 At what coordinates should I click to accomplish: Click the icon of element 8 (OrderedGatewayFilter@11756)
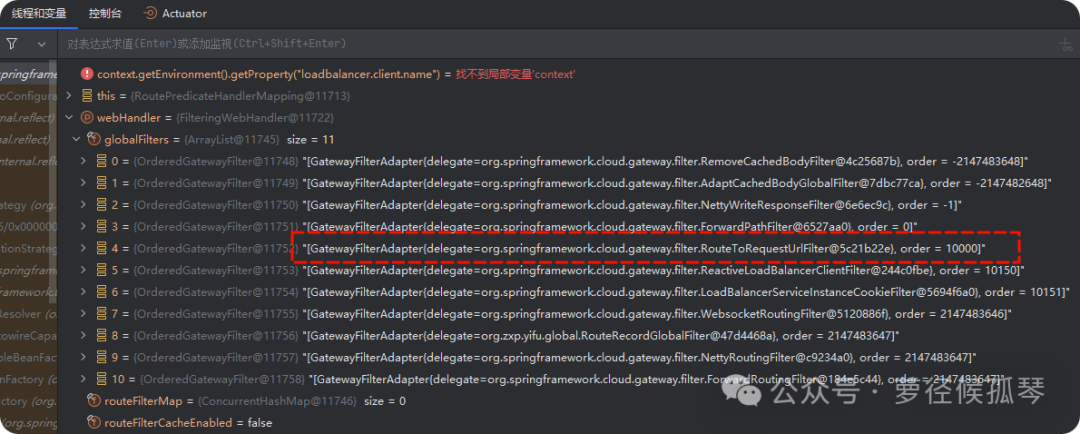click(102, 336)
